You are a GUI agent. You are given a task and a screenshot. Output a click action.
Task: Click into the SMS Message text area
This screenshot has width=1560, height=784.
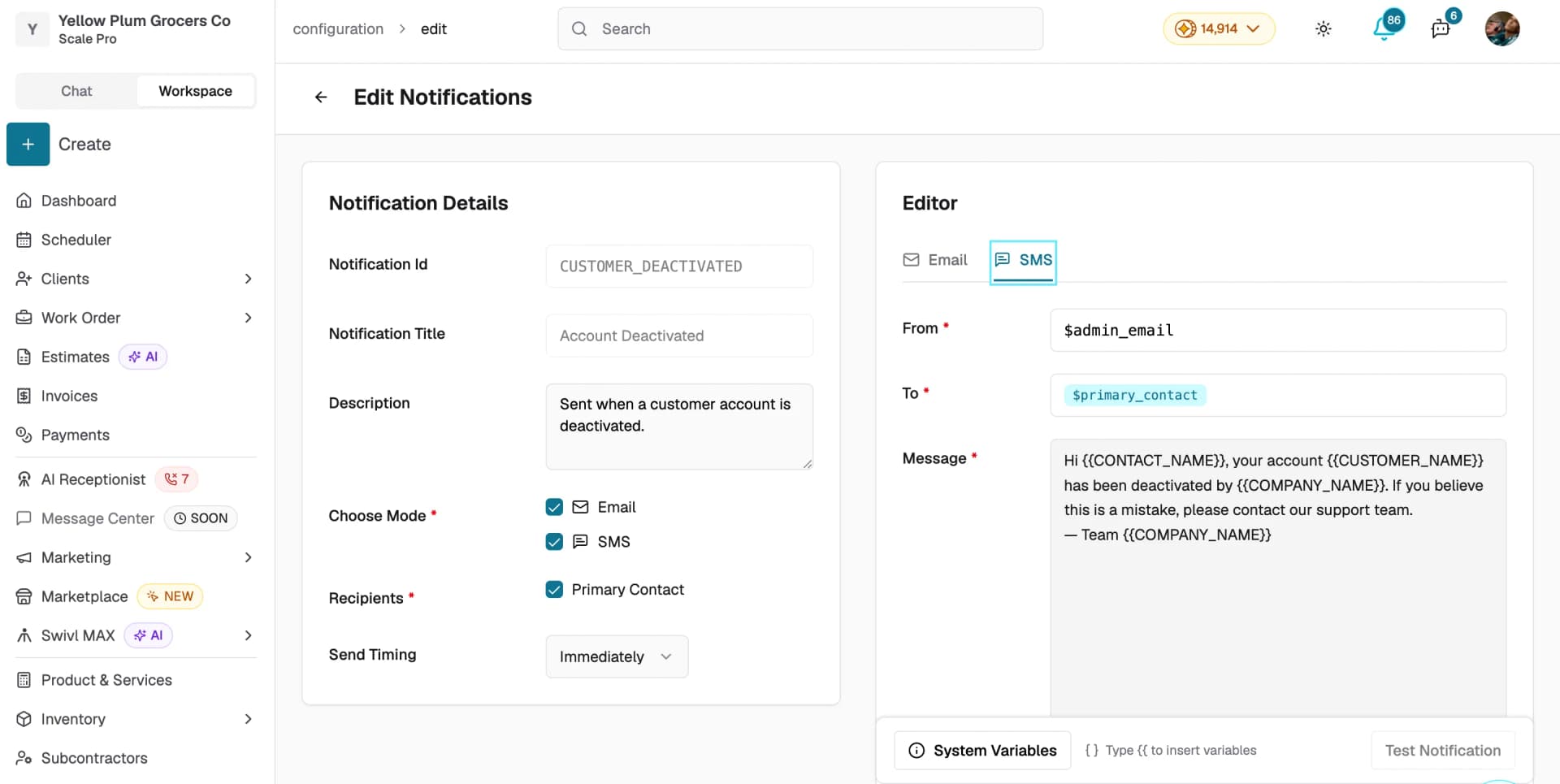click(x=1278, y=578)
